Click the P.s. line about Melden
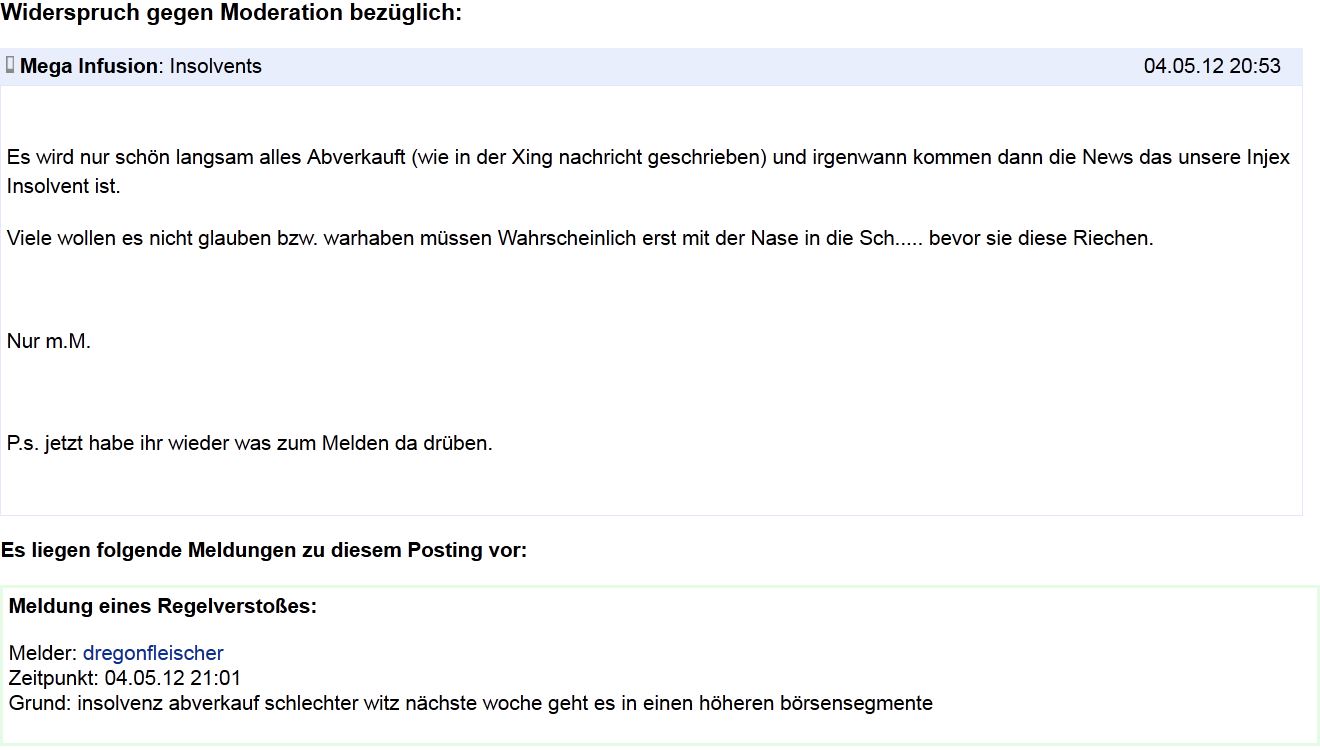The width and height of the screenshot is (1320, 750). pos(250,443)
